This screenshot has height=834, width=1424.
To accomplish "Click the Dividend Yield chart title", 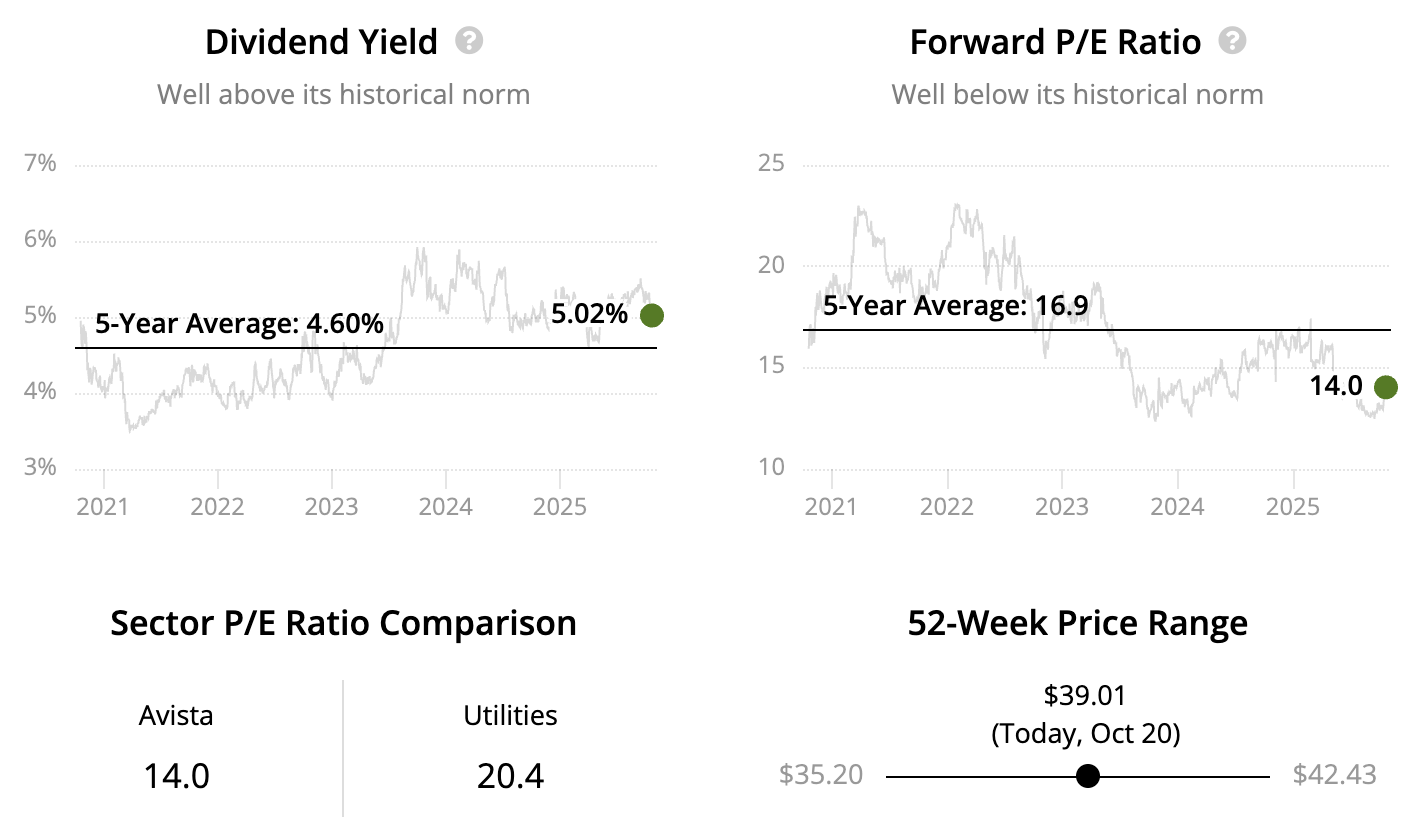I will pyautogui.click(x=321, y=42).
